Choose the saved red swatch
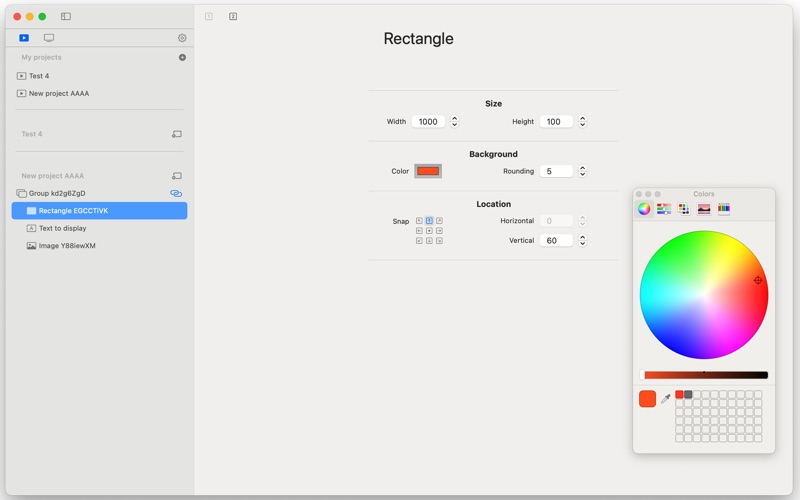The image size is (800, 500). pos(679,394)
